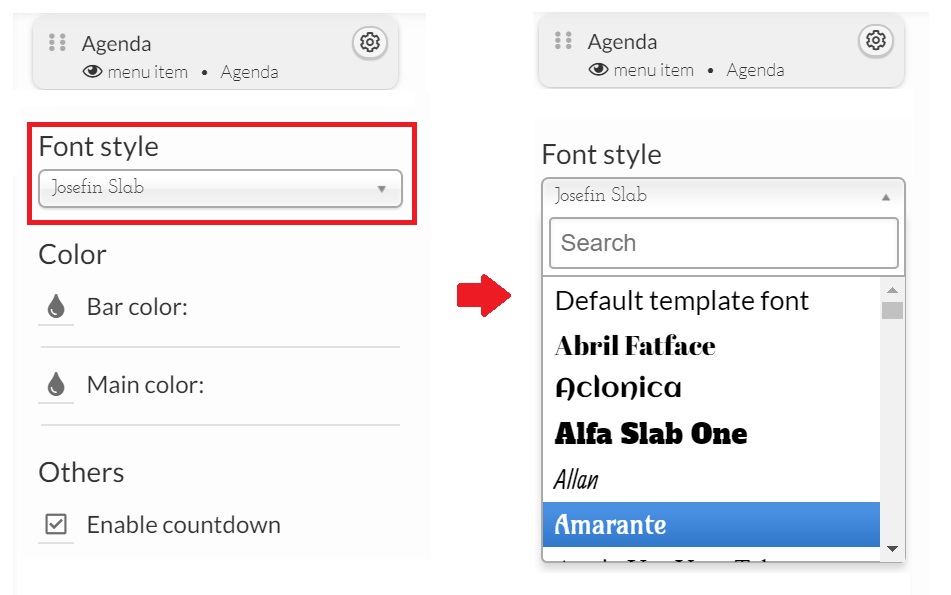Toggle eye visibility on left Agenda item
This screenshot has width=951, height=595.
pyautogui.click(x=92, y=72)
